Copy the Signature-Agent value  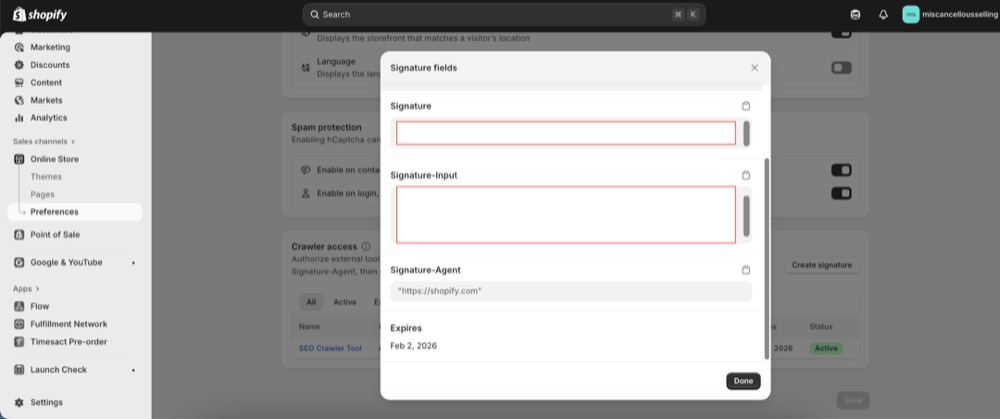(x=745, y=270)
